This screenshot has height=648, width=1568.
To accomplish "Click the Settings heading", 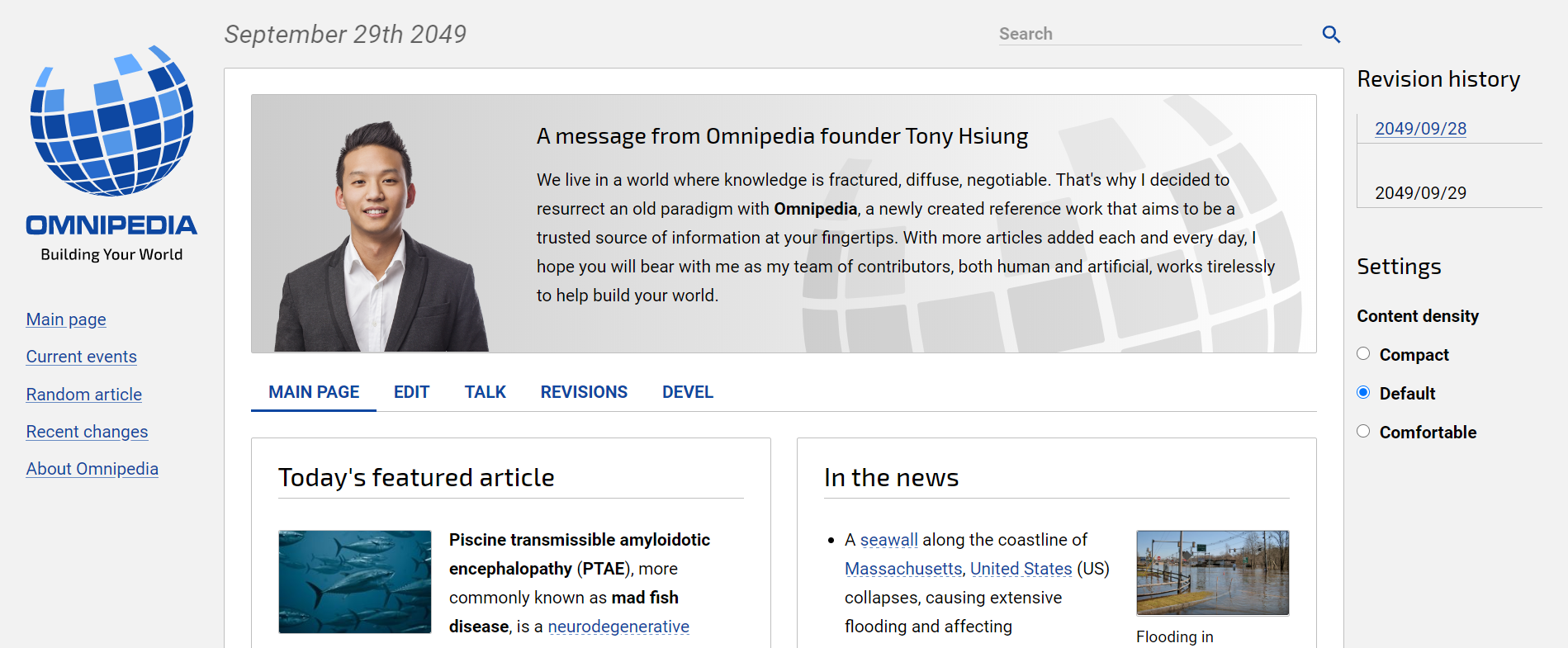I will point(1399,267).
